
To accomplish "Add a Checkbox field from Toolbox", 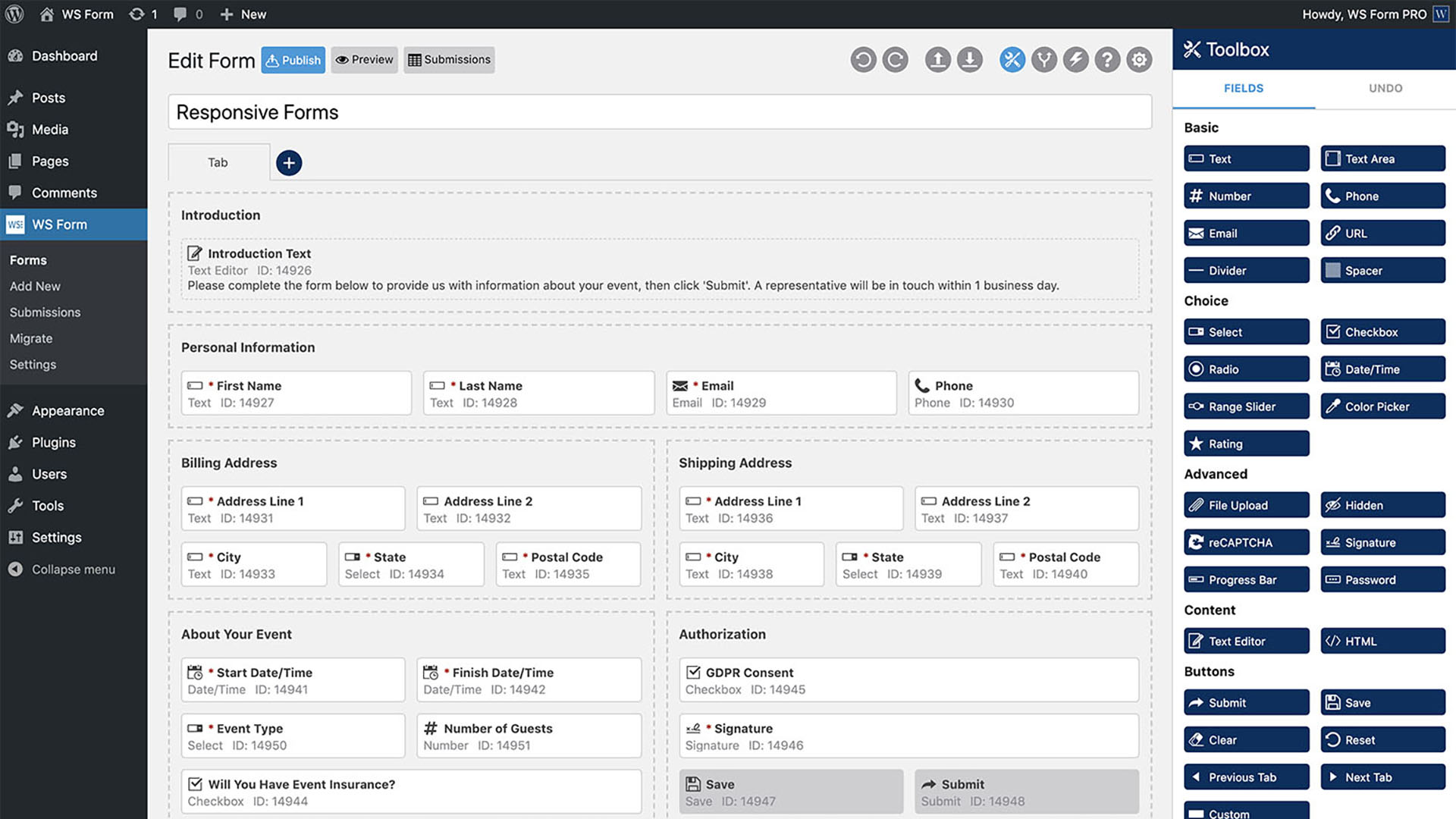I will (x=1382, y=332).
